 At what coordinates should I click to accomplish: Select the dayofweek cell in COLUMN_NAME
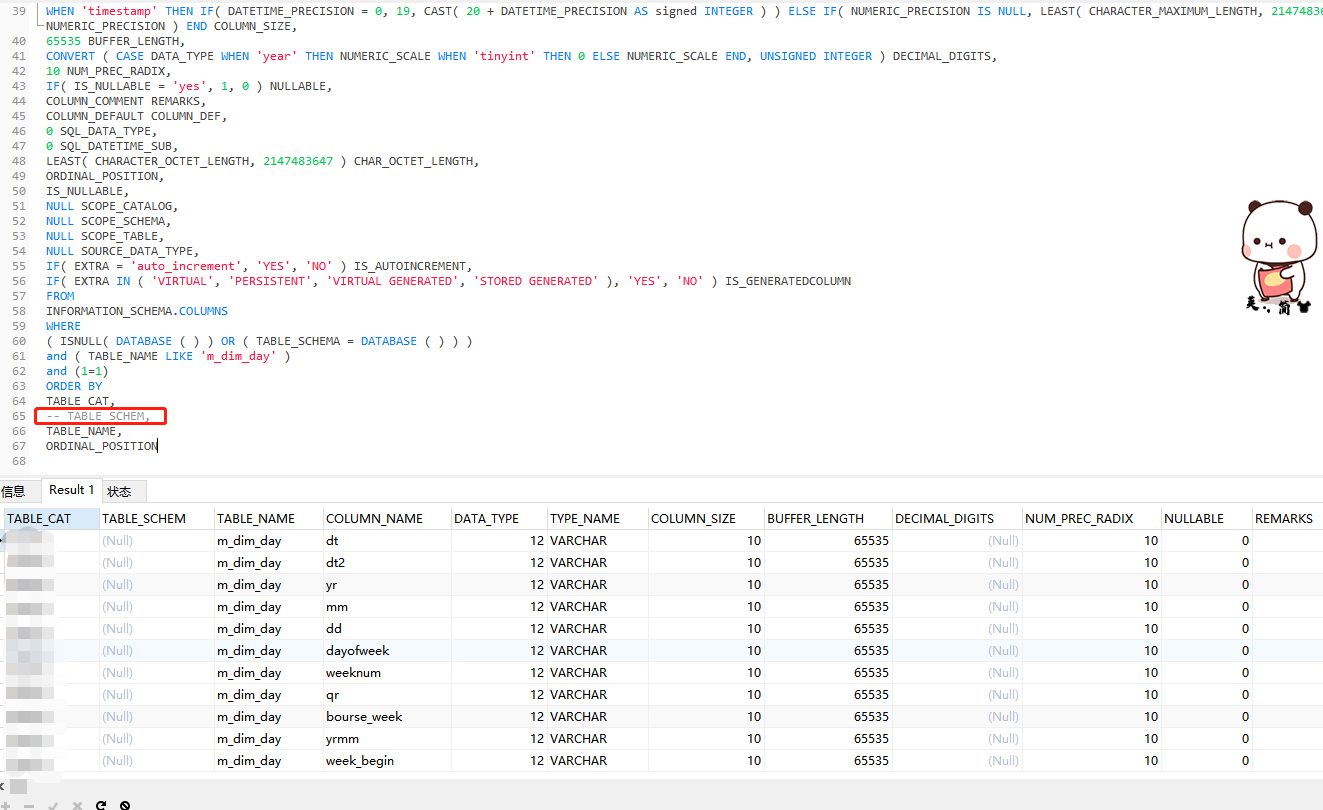click(x=357, y=650)
